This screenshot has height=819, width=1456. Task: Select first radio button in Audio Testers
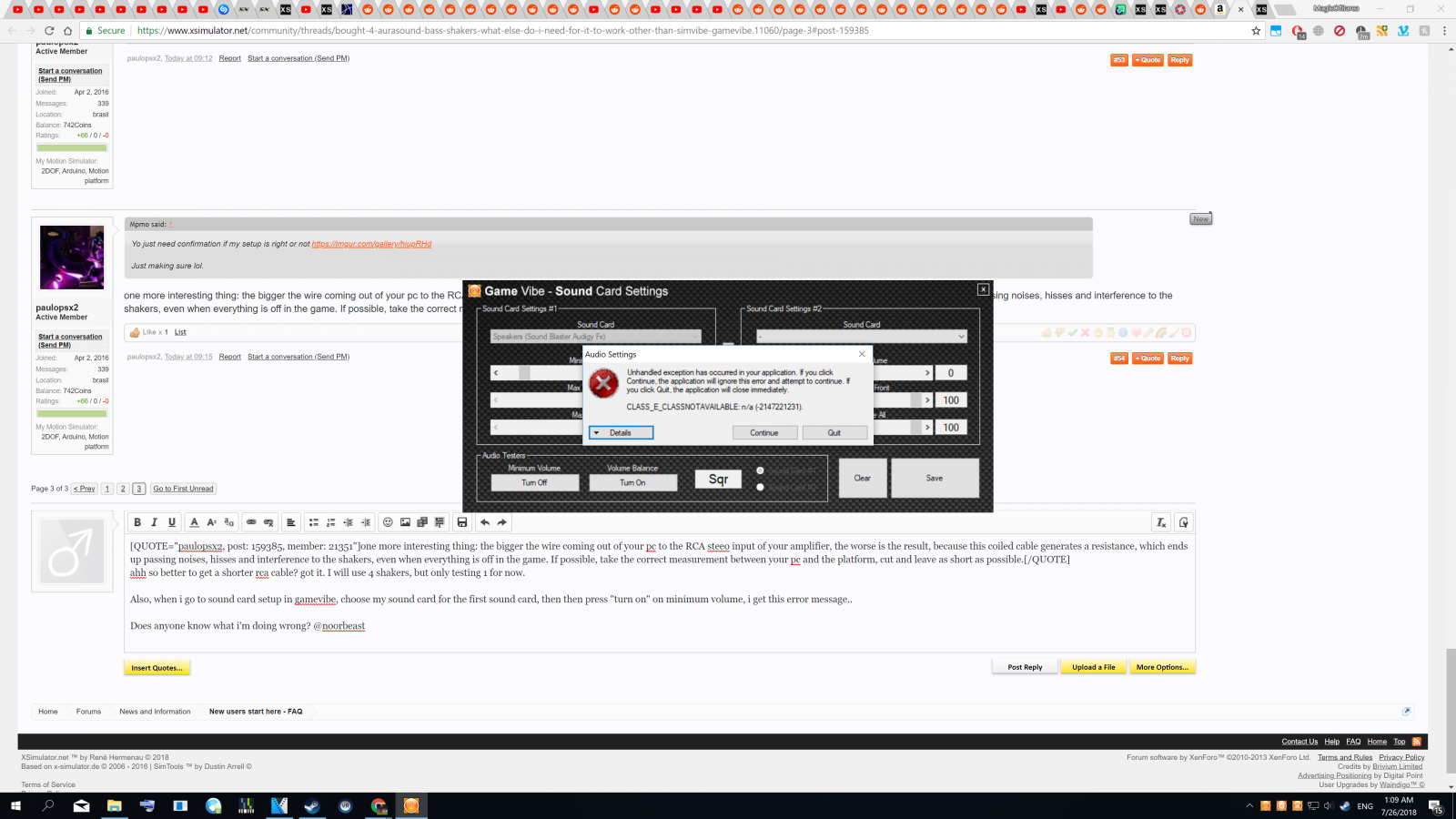tap(760, 470)
